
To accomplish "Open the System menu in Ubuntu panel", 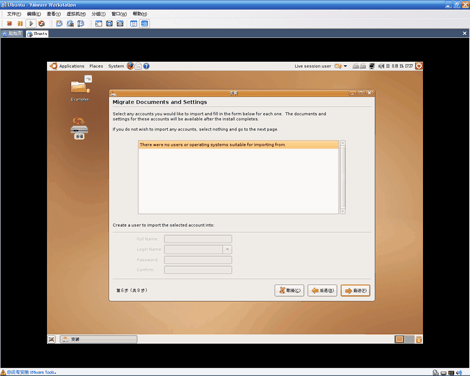I will 116,66.
